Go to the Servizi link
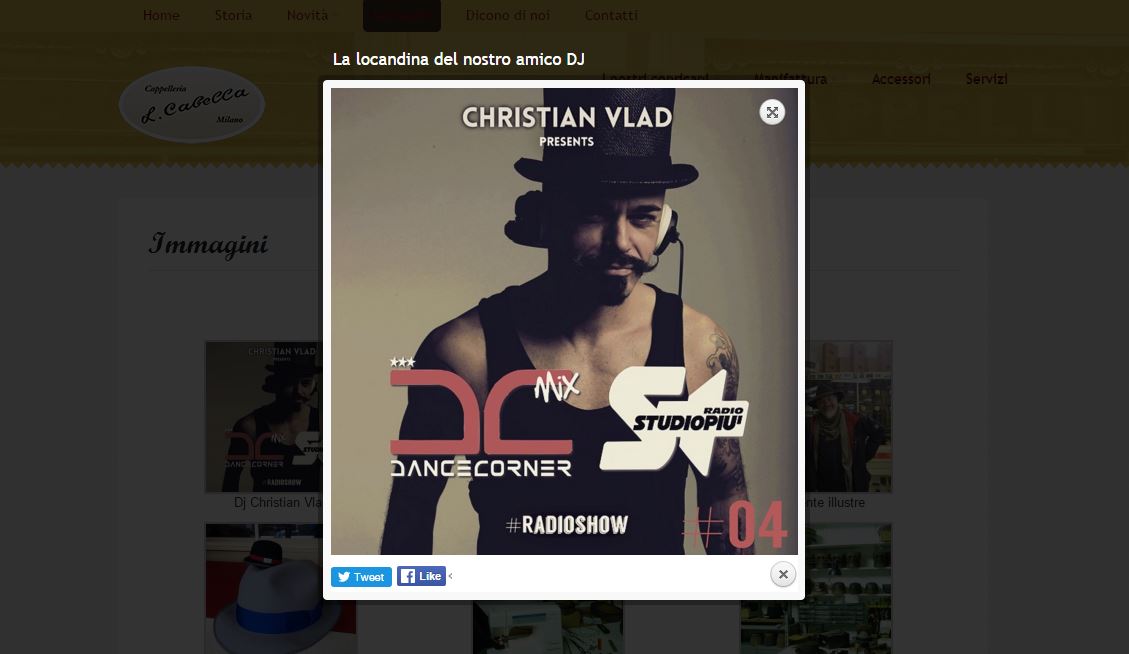This screenshot has width=1129, height=654. click(986, 79)
